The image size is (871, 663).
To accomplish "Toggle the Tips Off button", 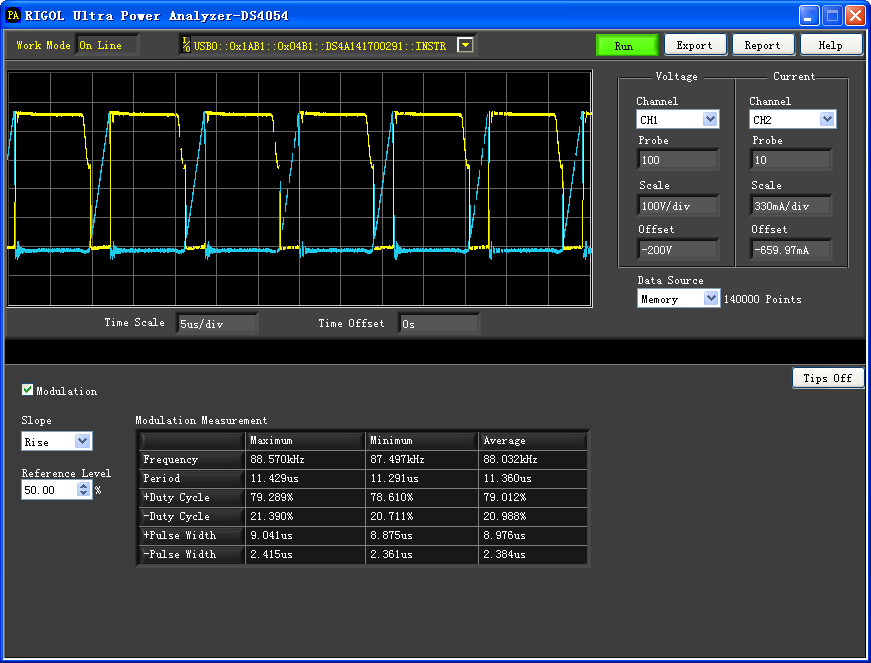I will (x=828, y=378).
